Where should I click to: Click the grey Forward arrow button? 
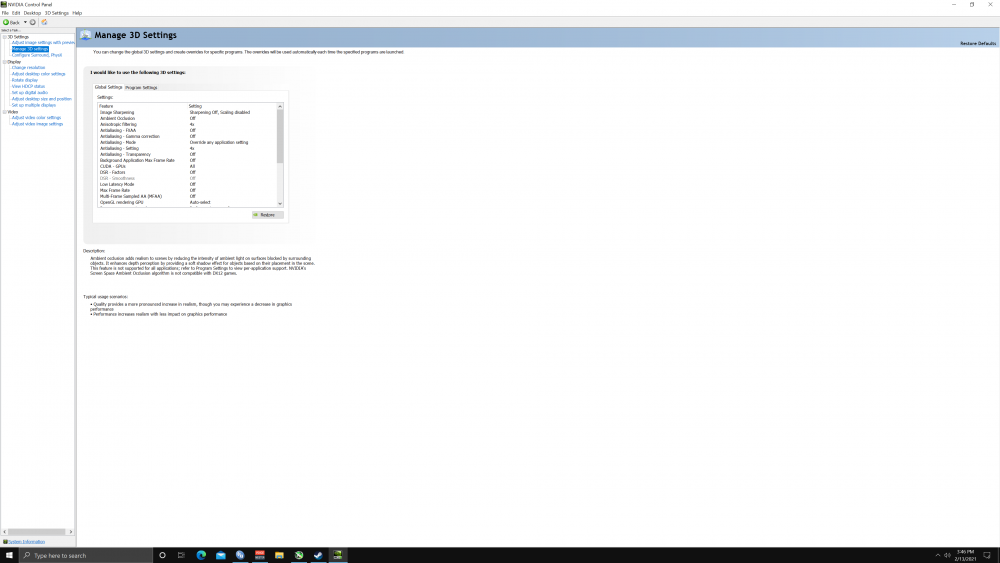33,22
